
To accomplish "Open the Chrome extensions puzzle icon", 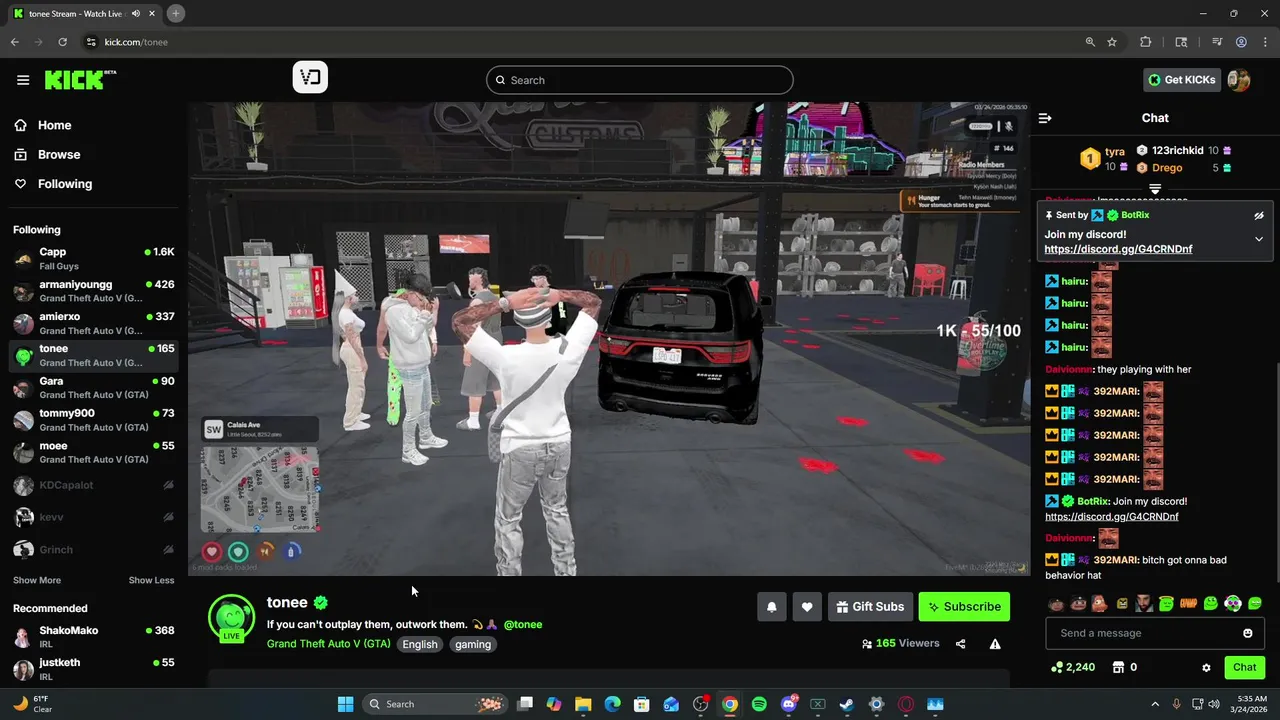I will pos(1146,42).
